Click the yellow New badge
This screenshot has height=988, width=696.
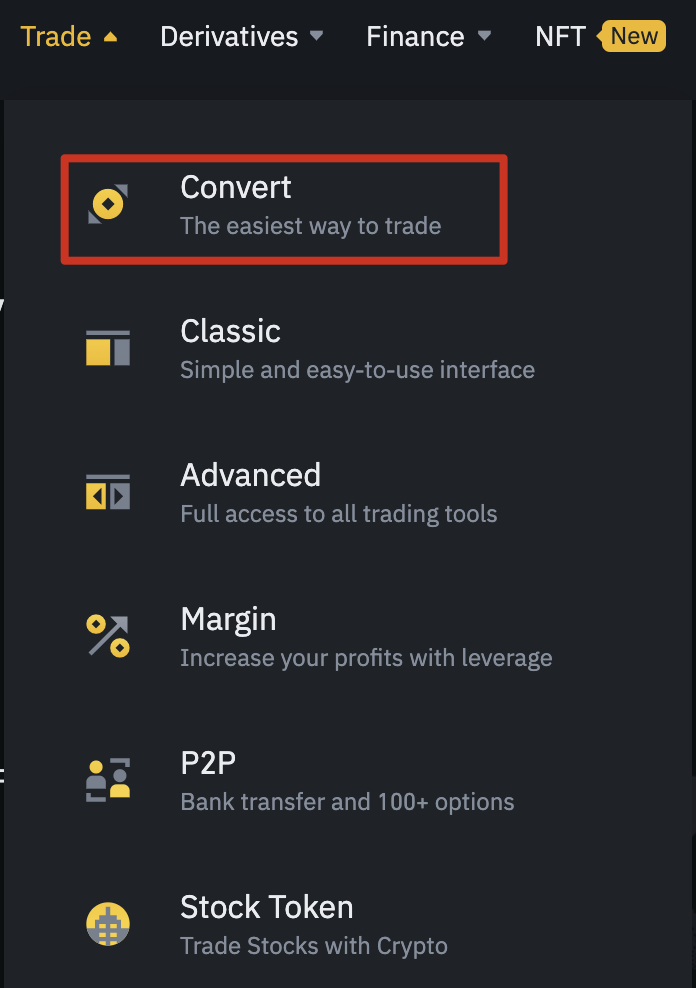pos(634,37)
